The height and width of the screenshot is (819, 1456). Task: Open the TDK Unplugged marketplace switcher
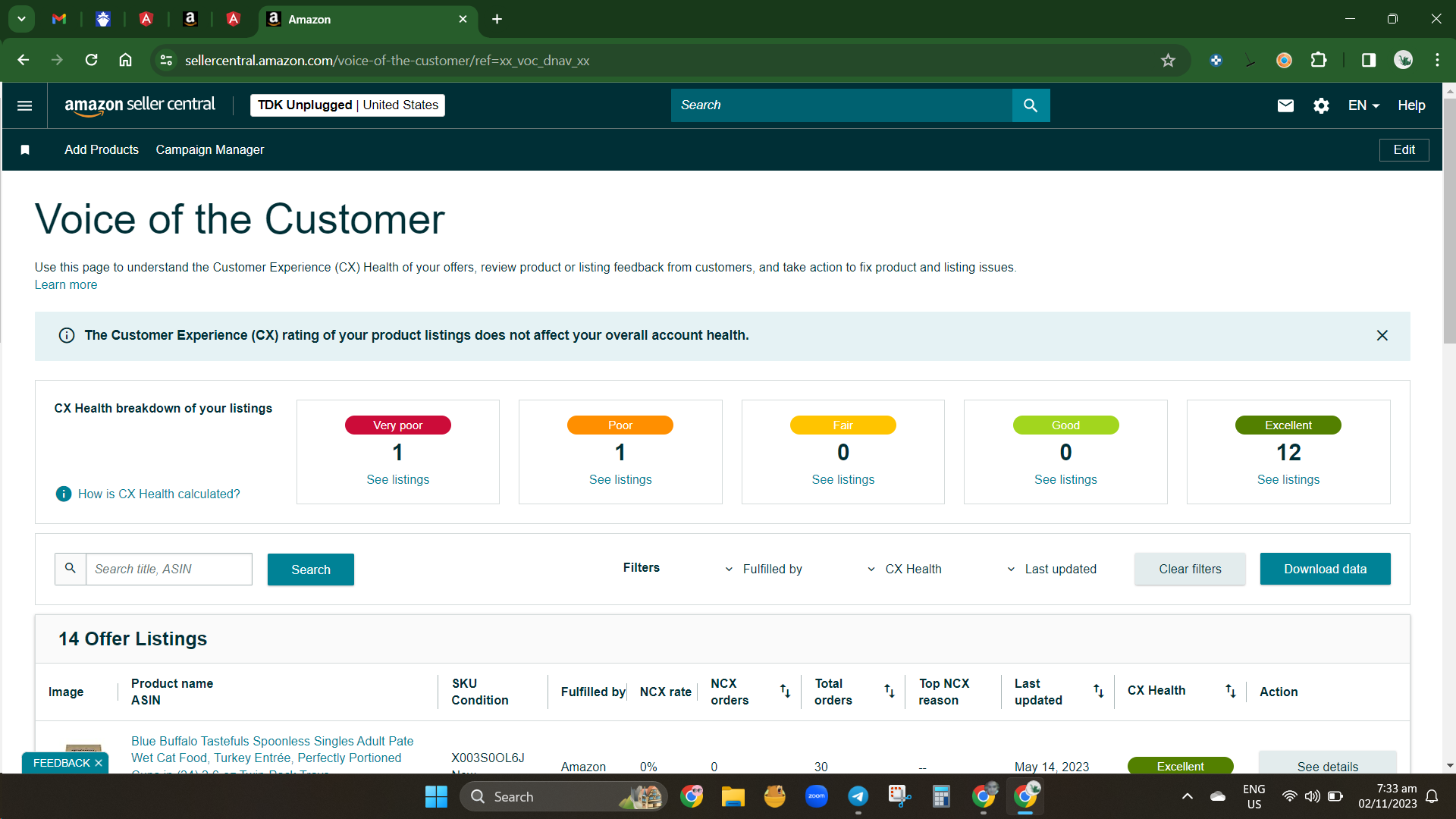(347, 105)
